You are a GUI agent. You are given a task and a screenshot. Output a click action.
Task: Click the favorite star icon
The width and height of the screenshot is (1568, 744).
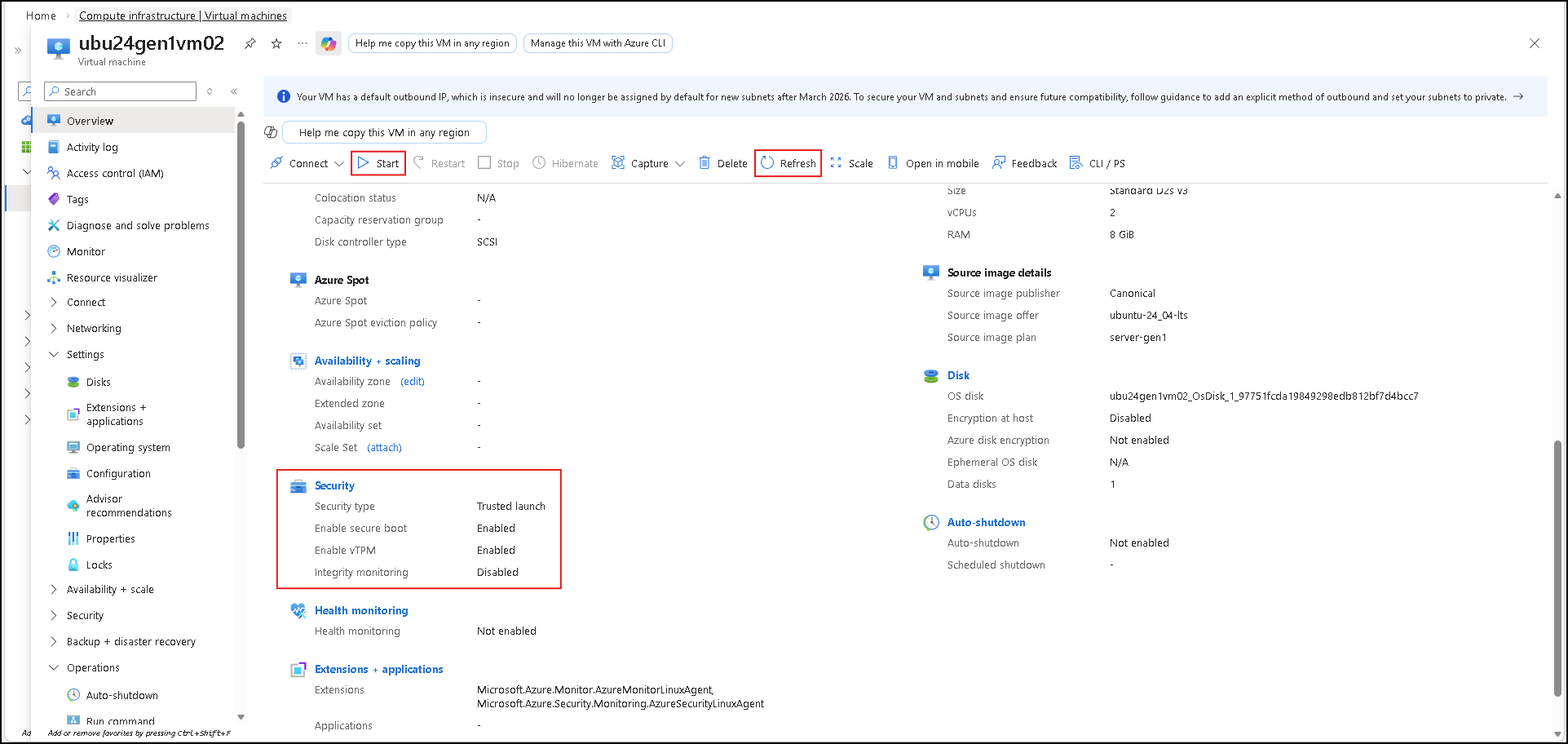click(276, 43)
